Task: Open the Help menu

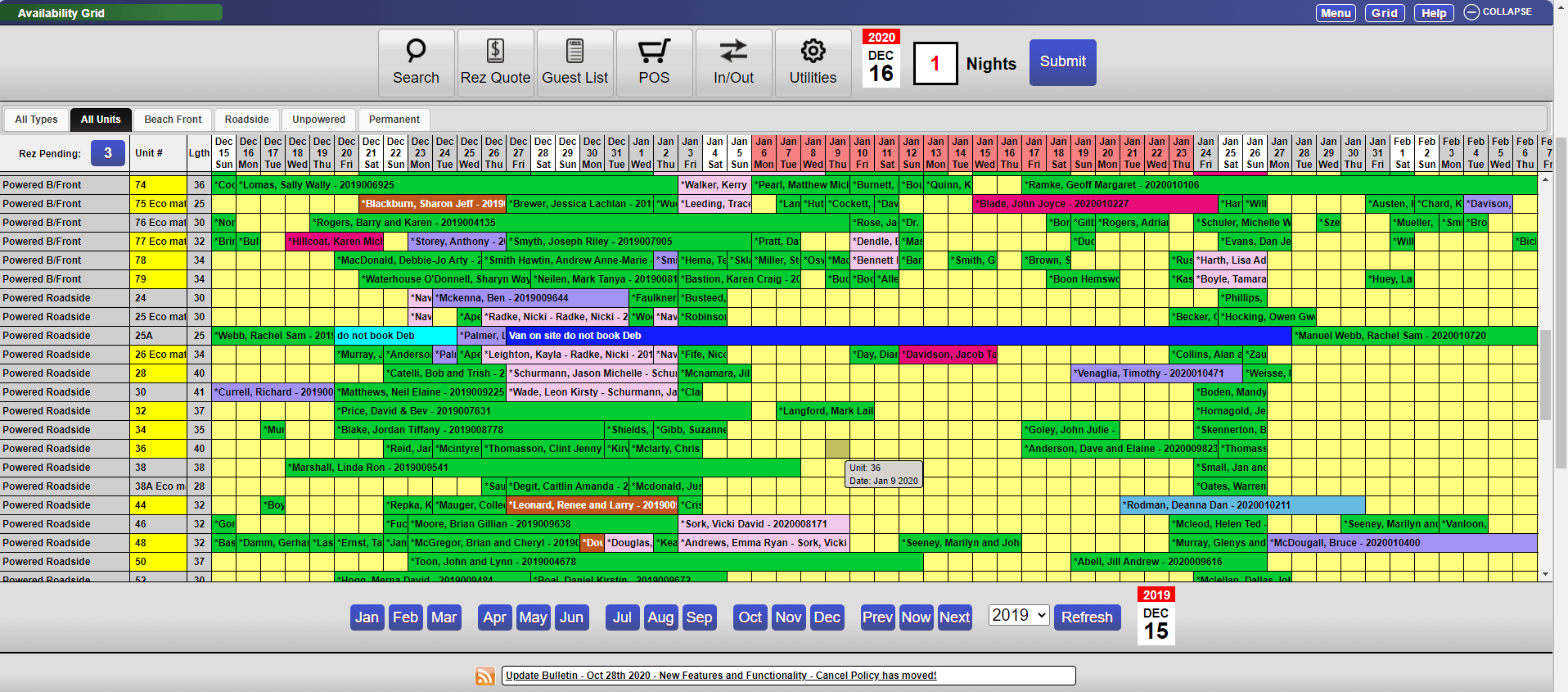Action: tap(1433, 13)
